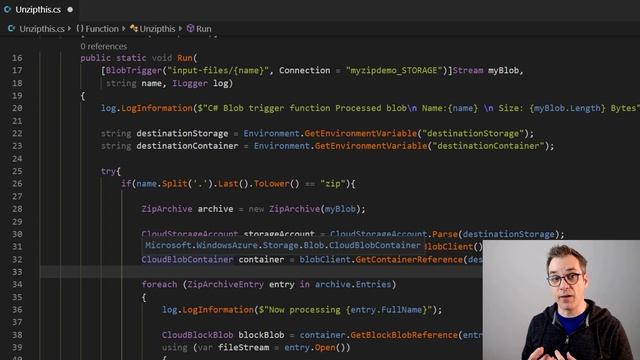The image size is (640, 360).
Task: Open the Function namespace breadcrumb
Action: coord(102,29)
